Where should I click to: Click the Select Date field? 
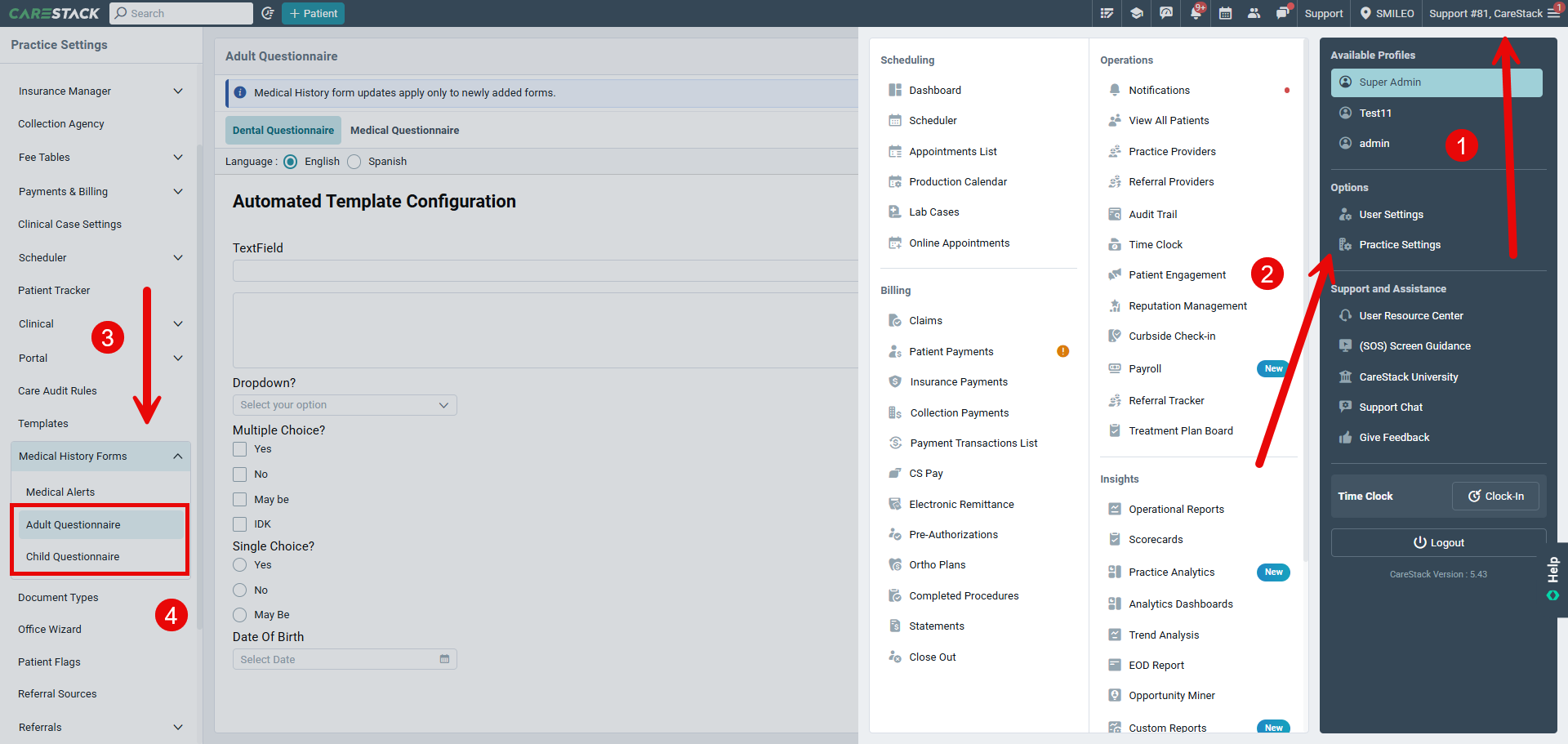tap(345, 660)
